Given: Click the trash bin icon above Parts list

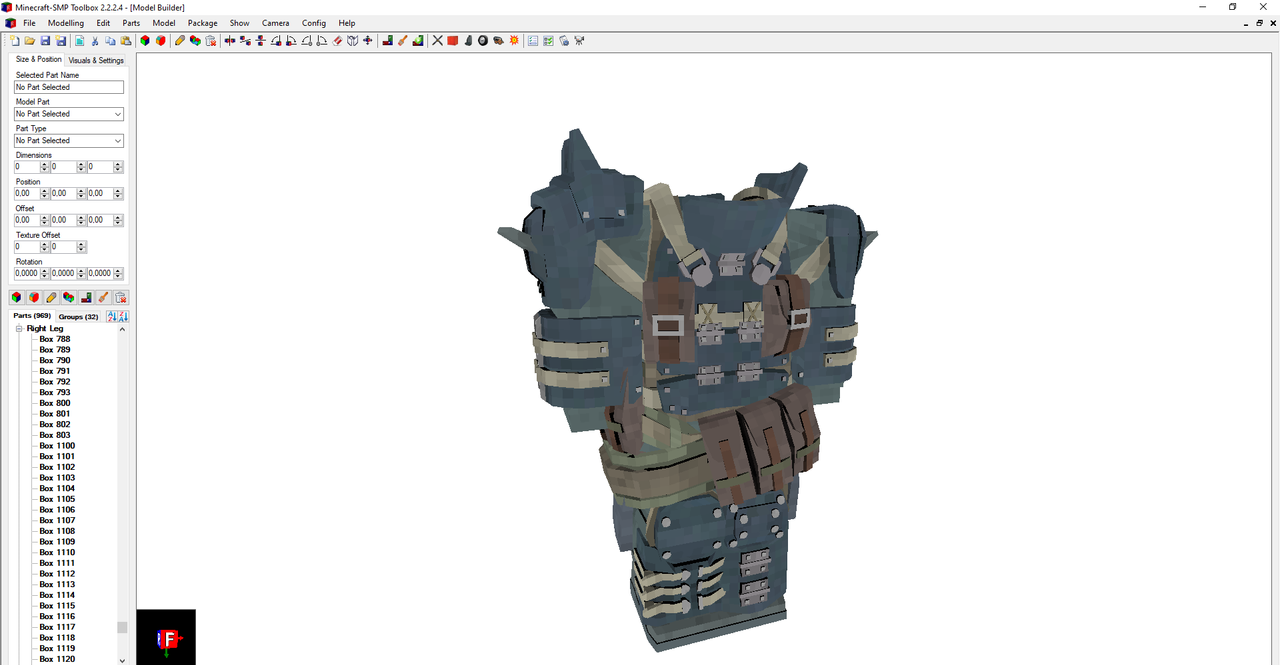Looking at the screenshot, I should pyautogui.click(x=120, y=297).
